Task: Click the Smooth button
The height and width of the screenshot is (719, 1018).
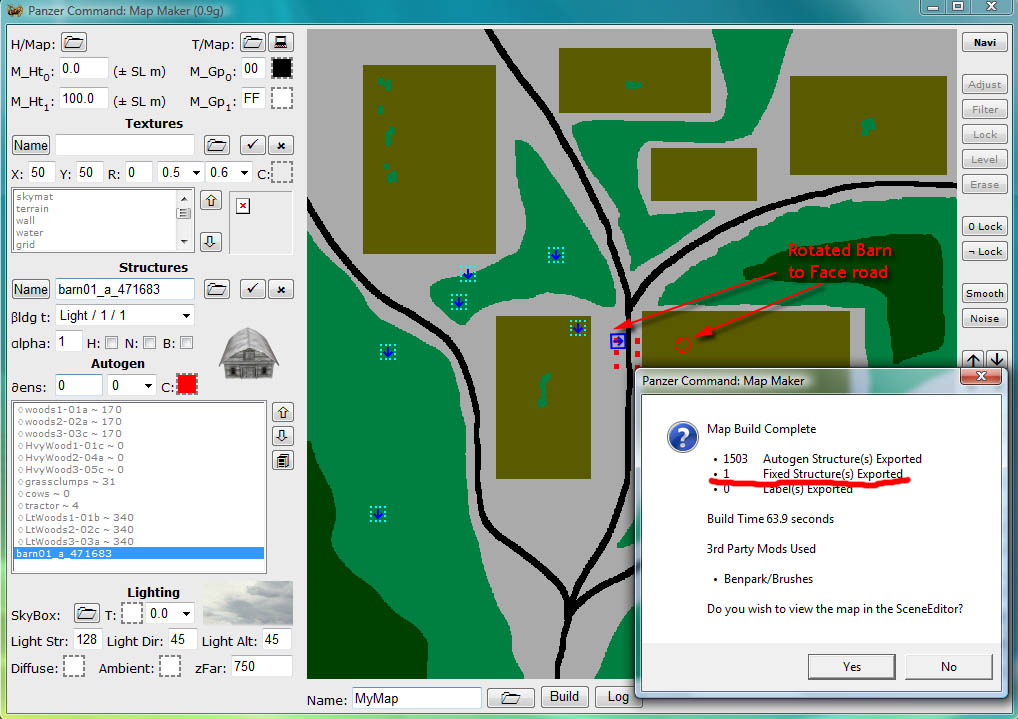Action: [x=984, y=294]
